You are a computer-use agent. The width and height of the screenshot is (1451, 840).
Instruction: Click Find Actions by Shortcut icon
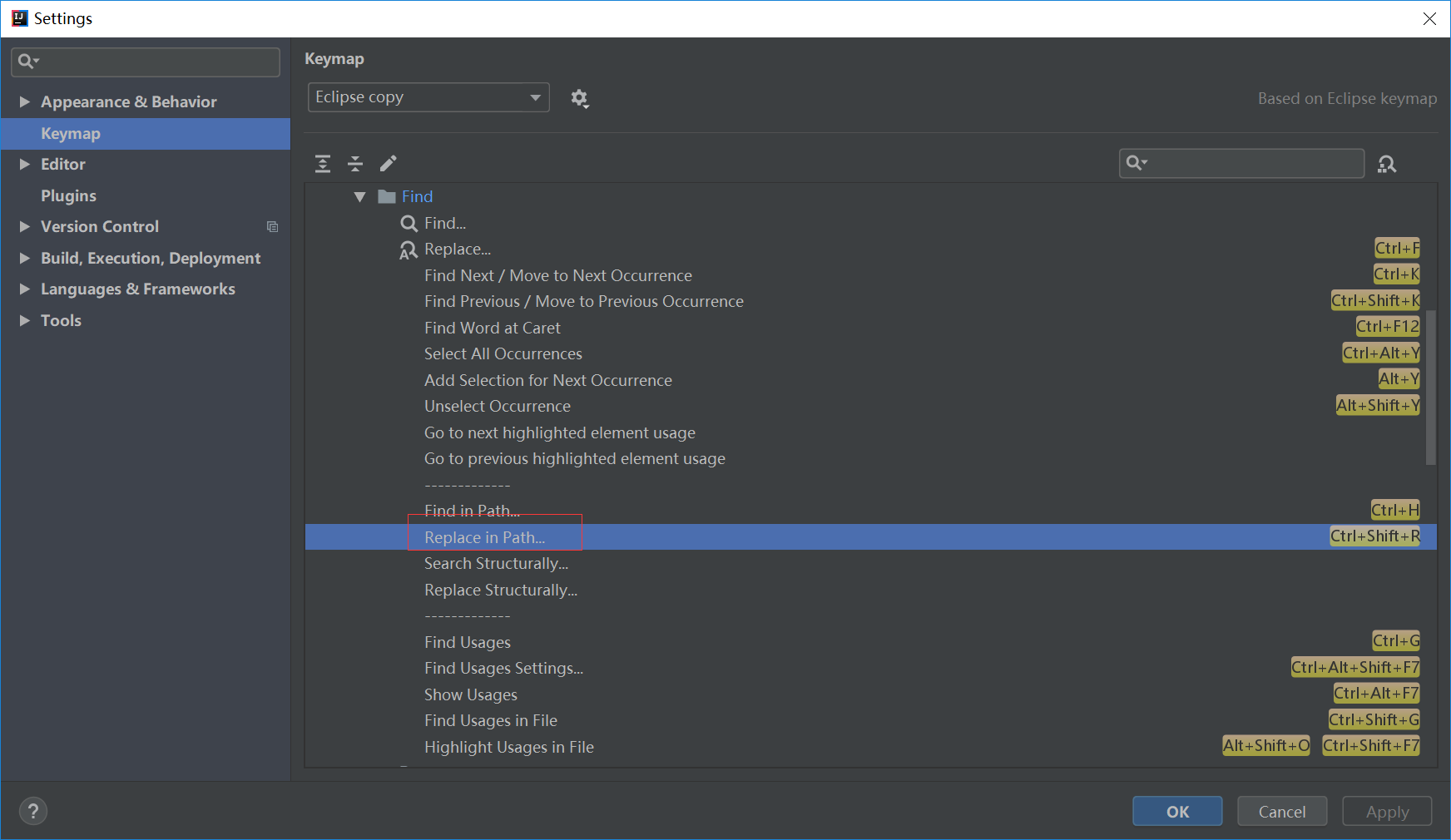pyautogui.click(x=1387, y=164)
